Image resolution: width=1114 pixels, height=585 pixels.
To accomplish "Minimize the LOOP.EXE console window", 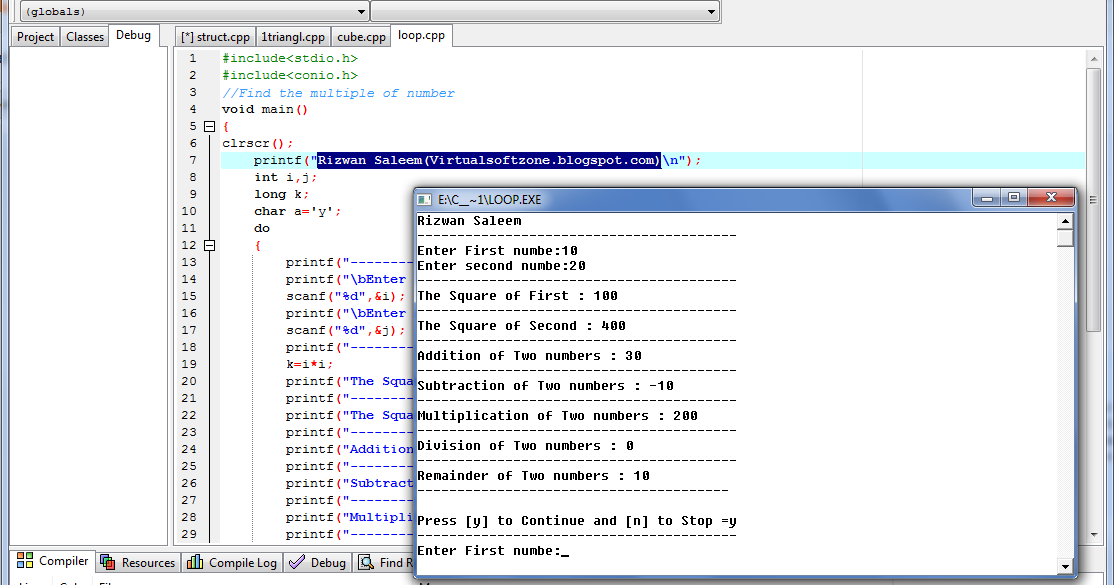I will [x=987, y=198].
